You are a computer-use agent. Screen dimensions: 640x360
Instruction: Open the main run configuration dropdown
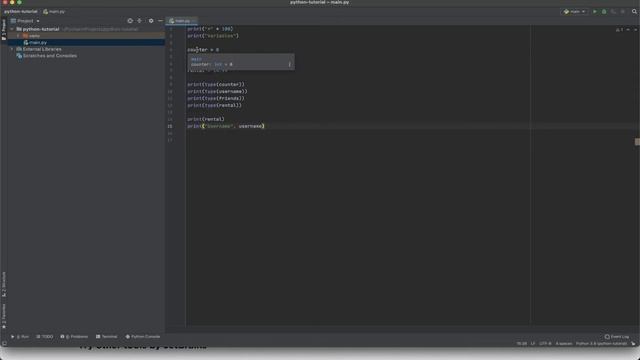coord(575,12)
